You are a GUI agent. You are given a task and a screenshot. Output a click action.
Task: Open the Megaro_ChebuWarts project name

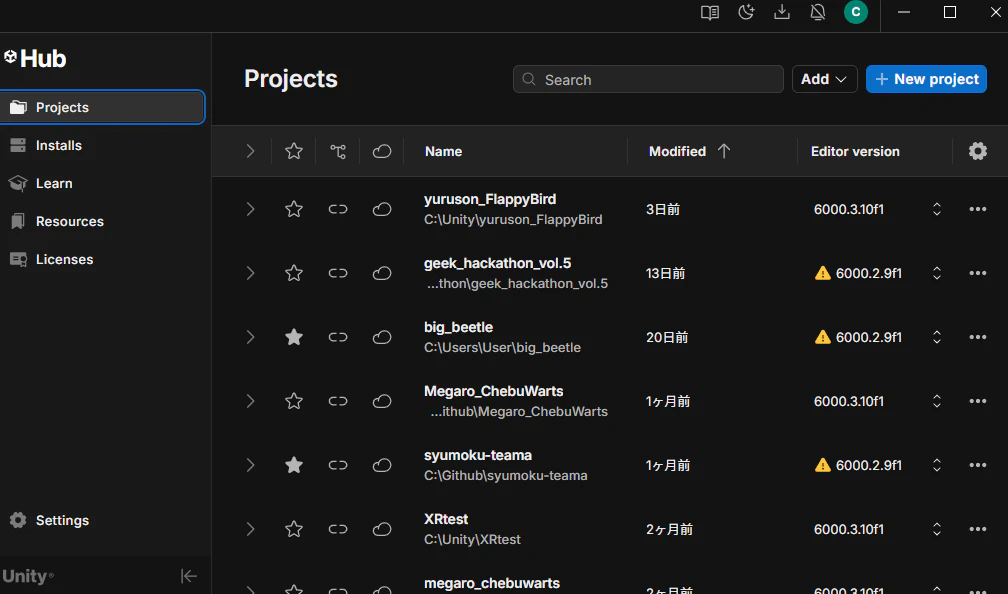coord(494,391)
